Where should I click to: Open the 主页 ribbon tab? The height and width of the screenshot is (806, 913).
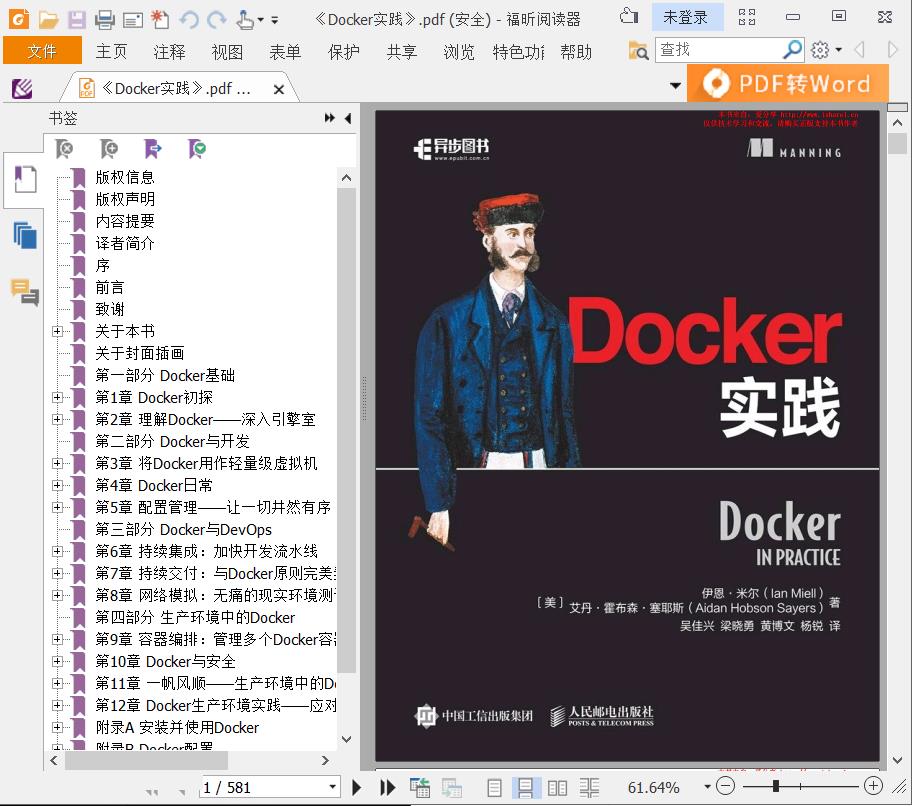coord(111,52)
